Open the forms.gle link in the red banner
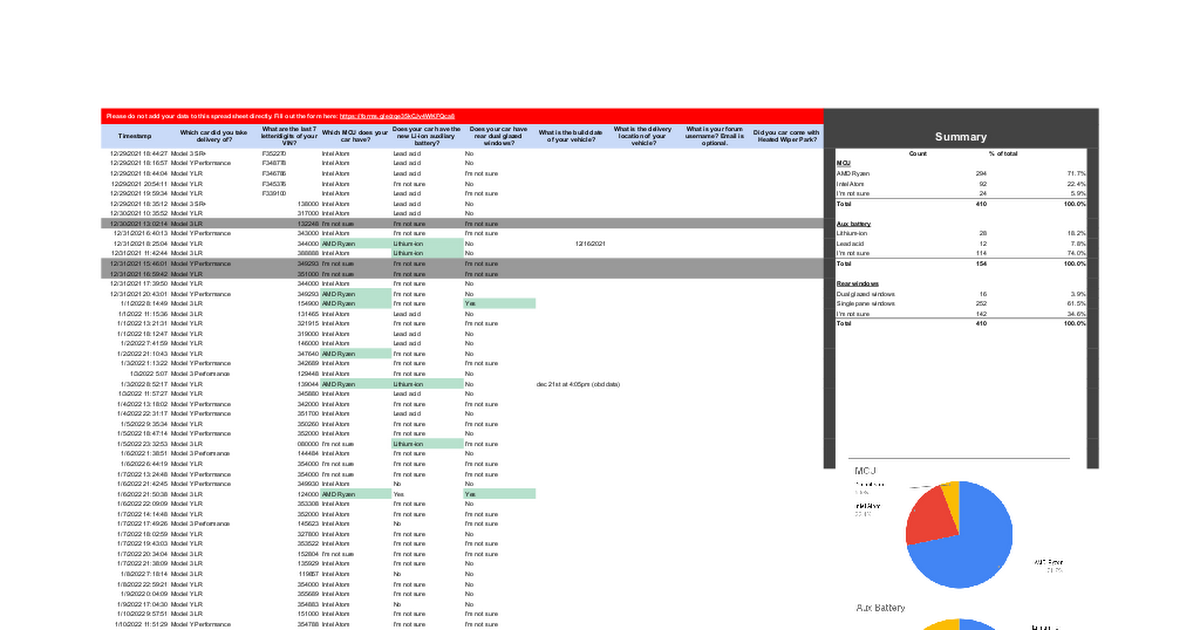This screenshot has height=630, width=1200. click(398, 116)
